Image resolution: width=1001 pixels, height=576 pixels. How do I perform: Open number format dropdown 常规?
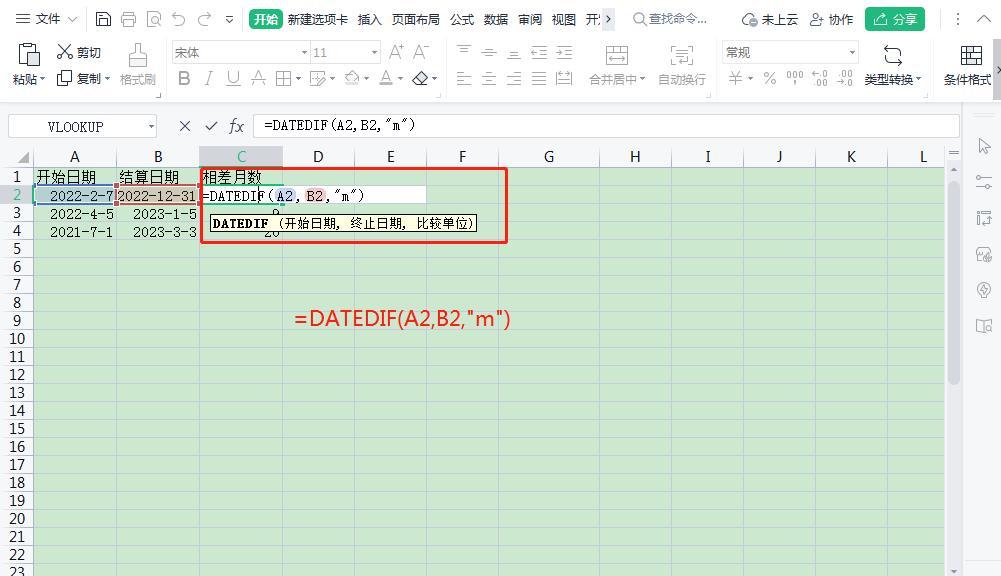point(852,52)
